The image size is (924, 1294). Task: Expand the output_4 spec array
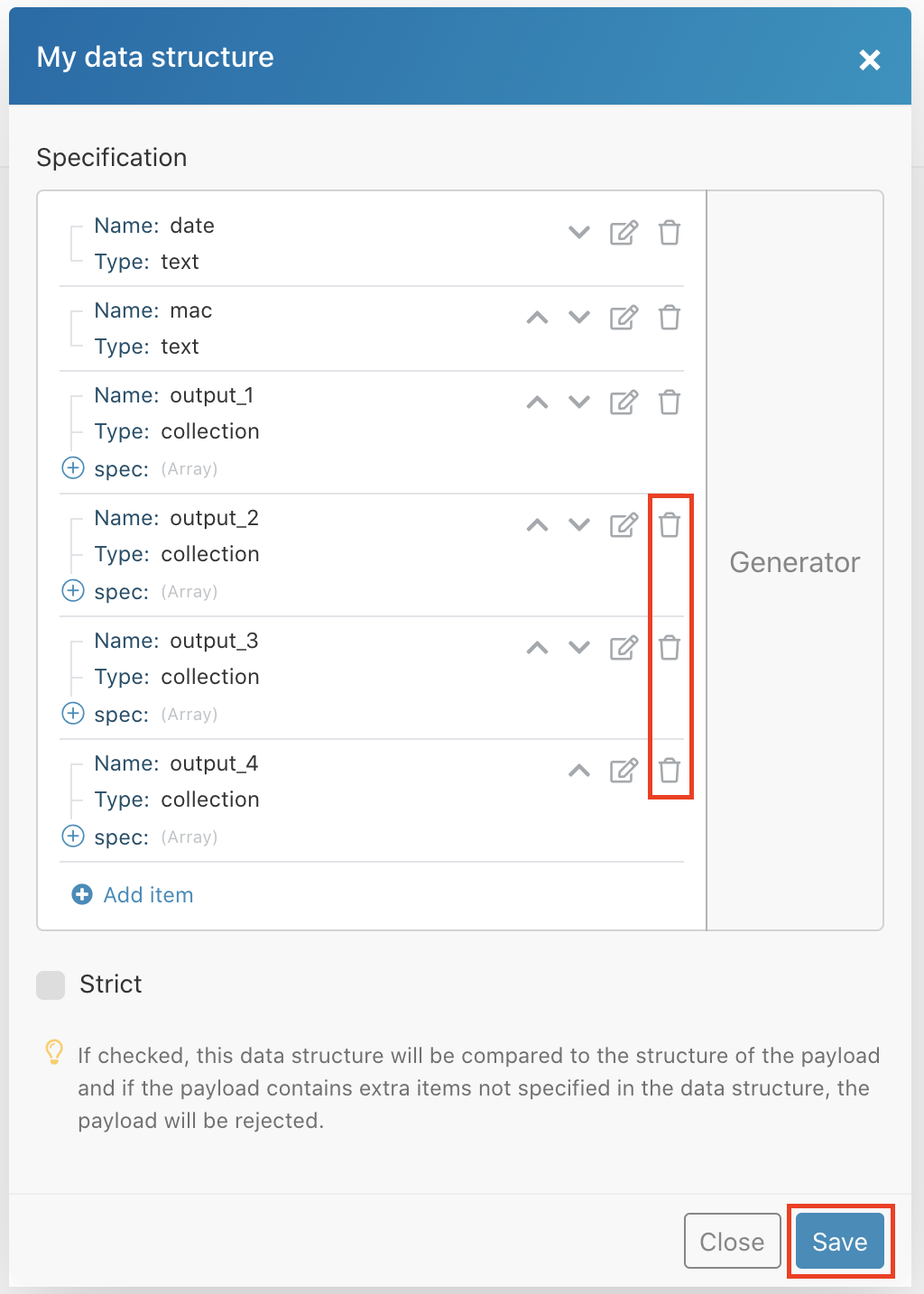click(x=73, y=836)
